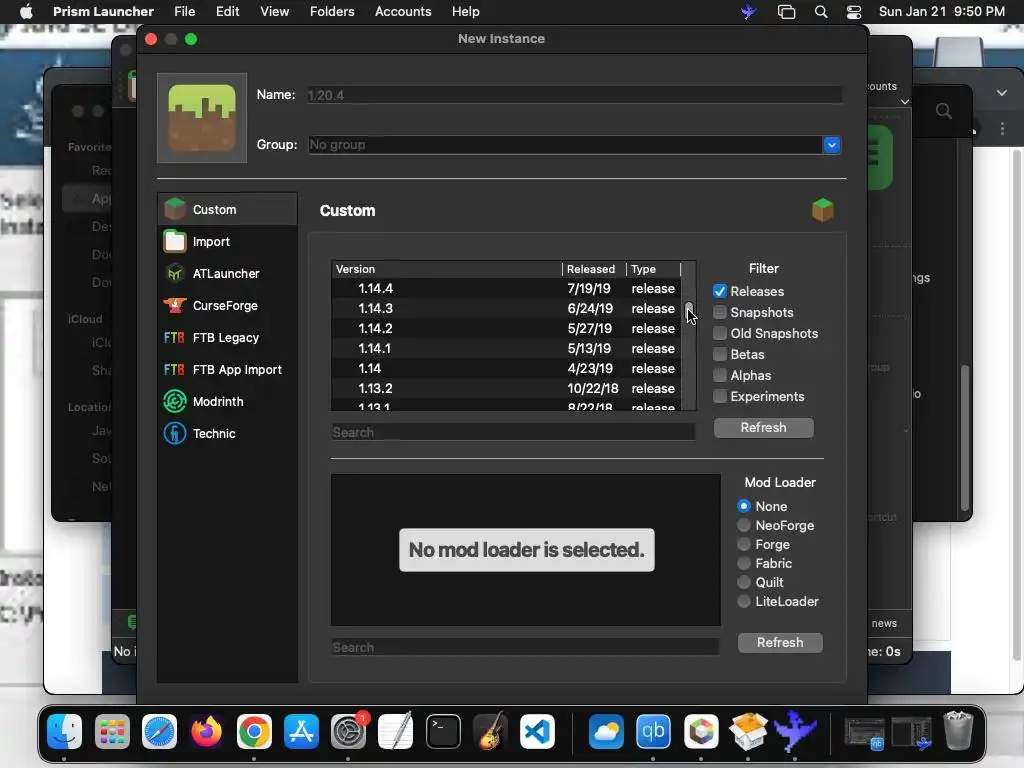Open the View menu

point(274,12)
